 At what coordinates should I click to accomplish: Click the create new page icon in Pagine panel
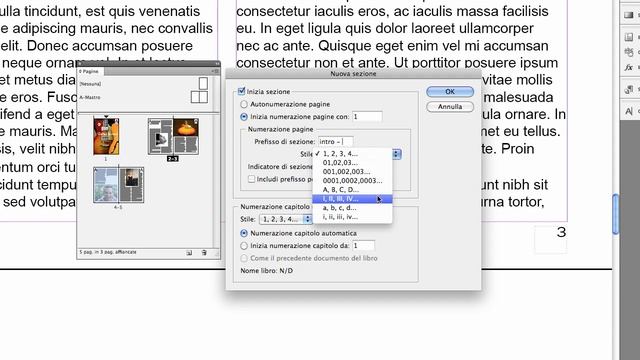click(x=189, y=253)
